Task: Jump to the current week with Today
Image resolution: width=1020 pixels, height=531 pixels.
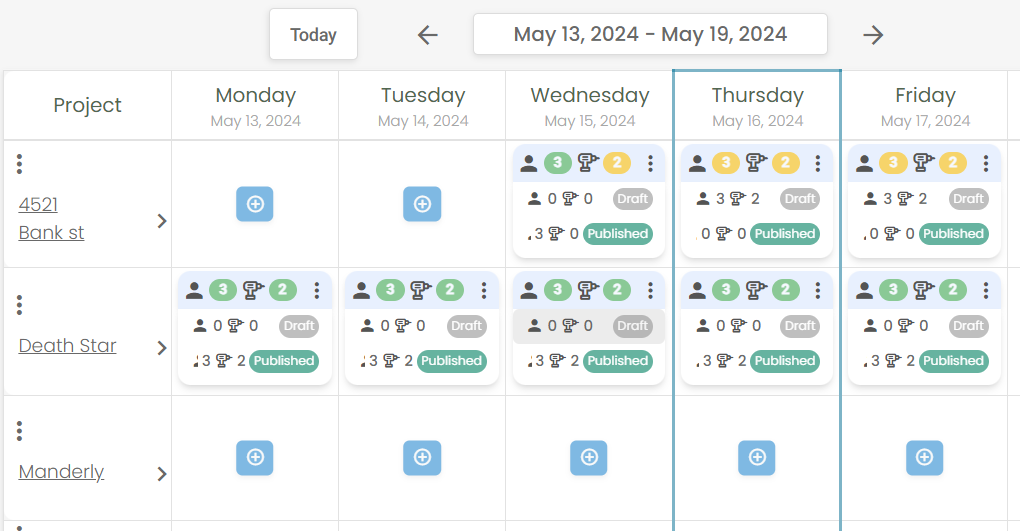Action: (314, 34)
